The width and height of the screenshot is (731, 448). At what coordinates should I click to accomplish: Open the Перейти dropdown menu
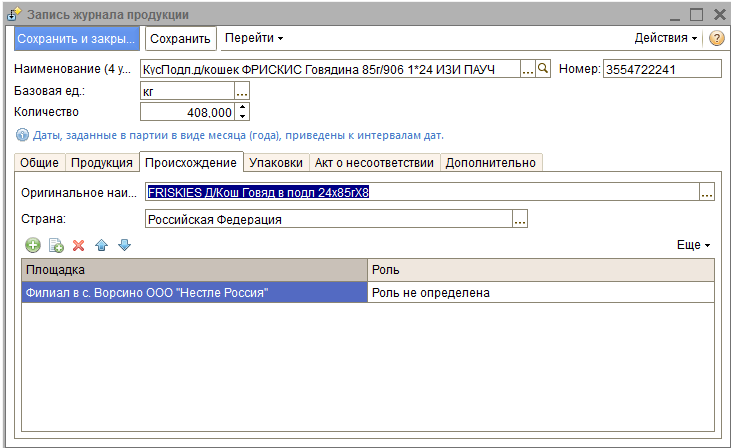coord(254,38)
